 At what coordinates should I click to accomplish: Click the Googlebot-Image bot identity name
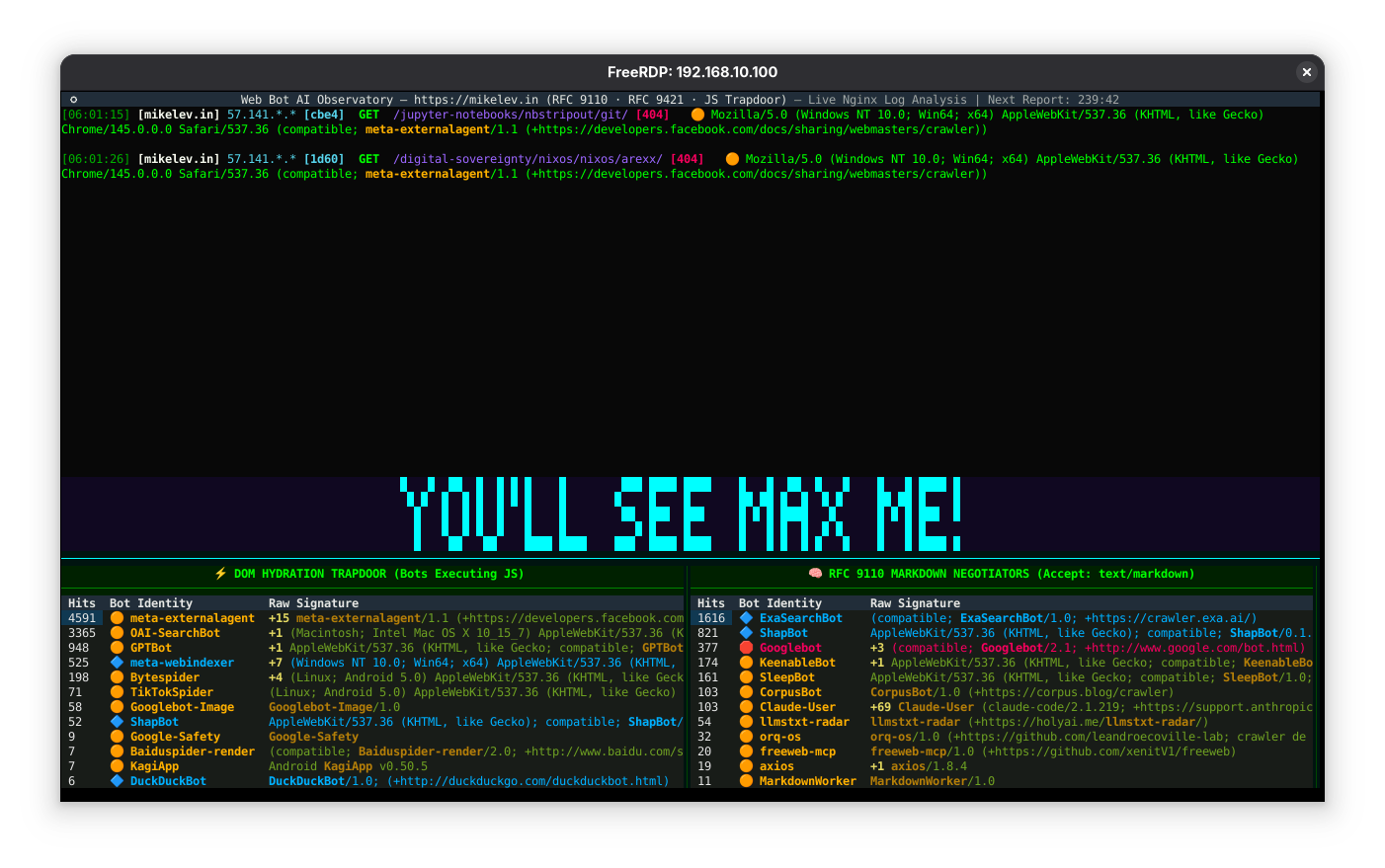click(183, 707)
